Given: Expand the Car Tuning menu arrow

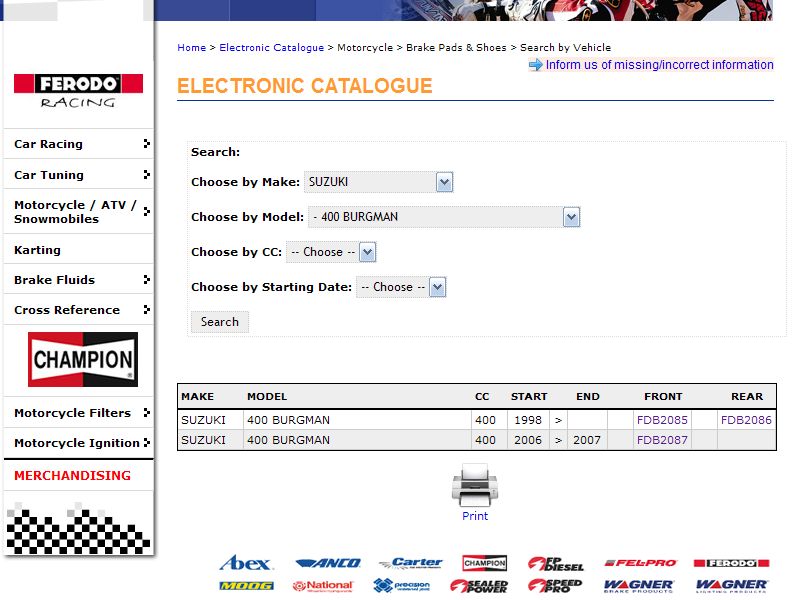Looking at the screenshot, I should tap(146, 174).
